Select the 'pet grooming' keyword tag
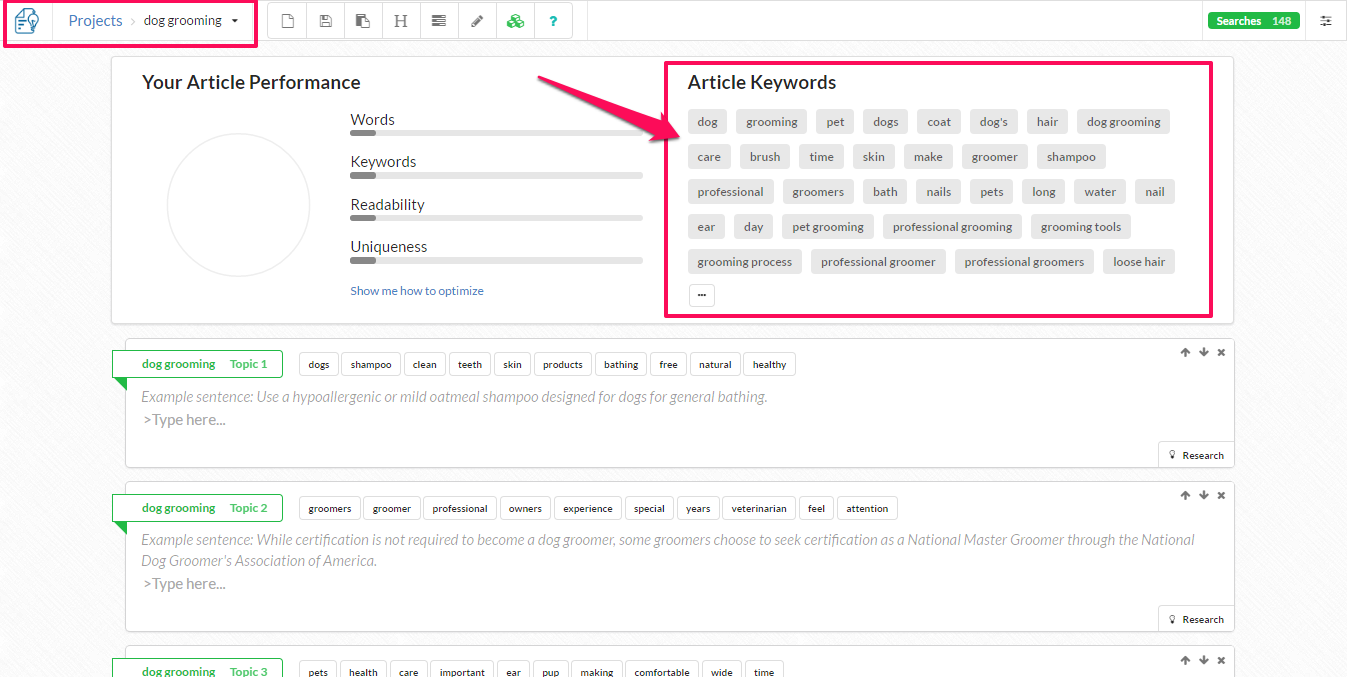The image size is (1347, 677). point(828,227)
